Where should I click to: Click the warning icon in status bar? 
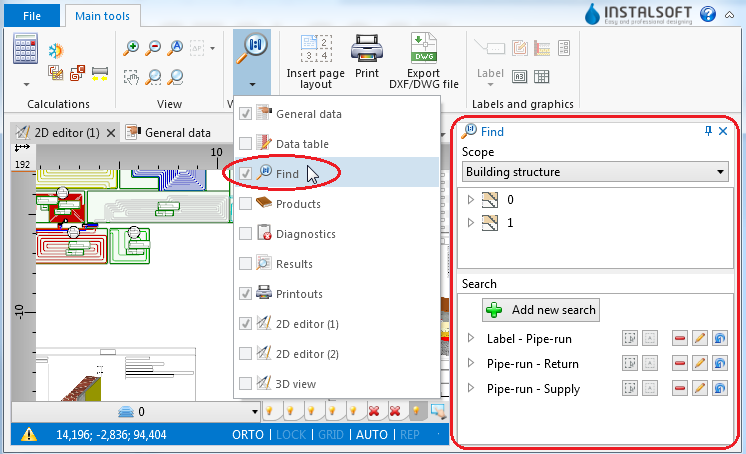(30, 435)
